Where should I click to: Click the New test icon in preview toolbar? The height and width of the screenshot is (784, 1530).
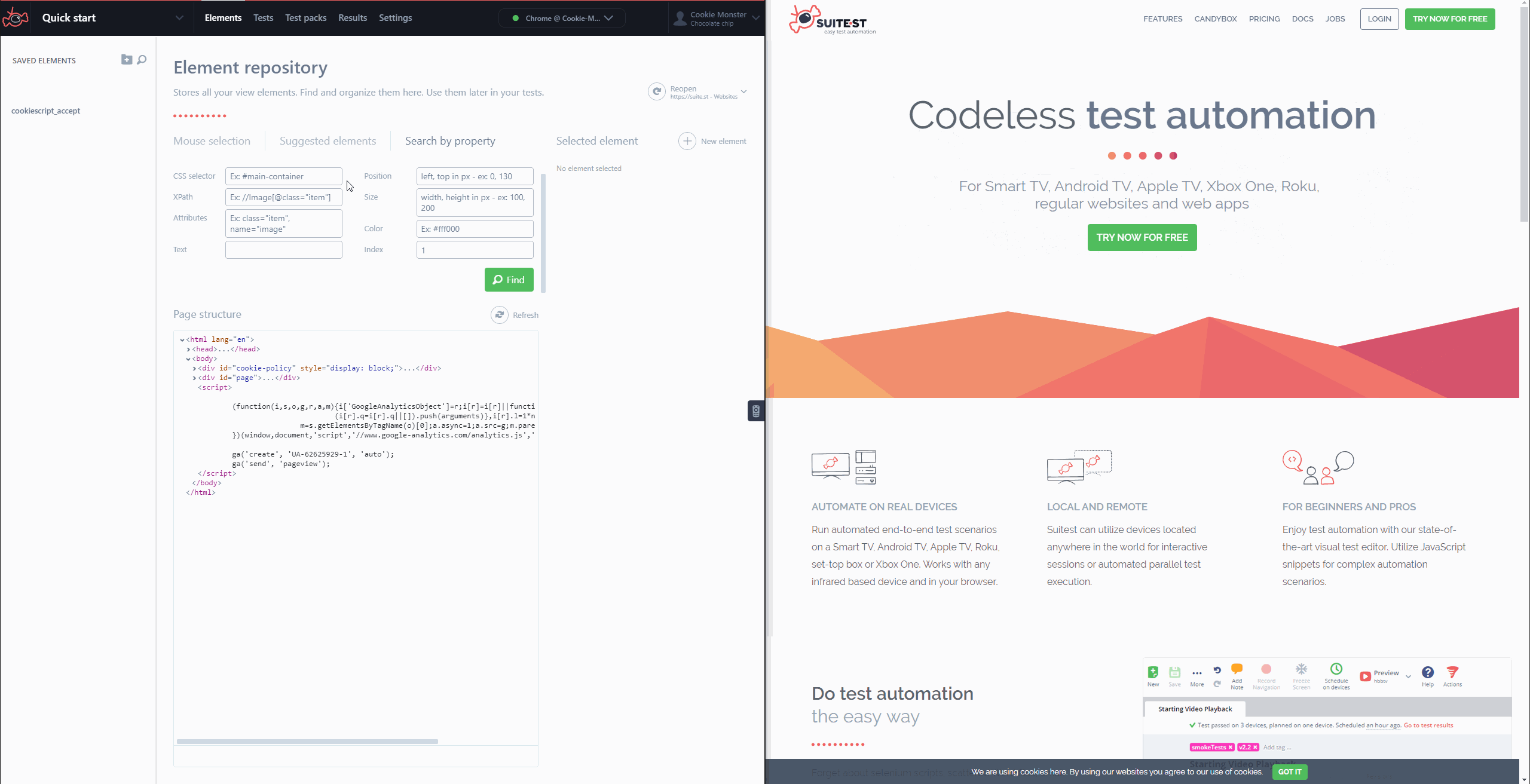click(1153, 672)
